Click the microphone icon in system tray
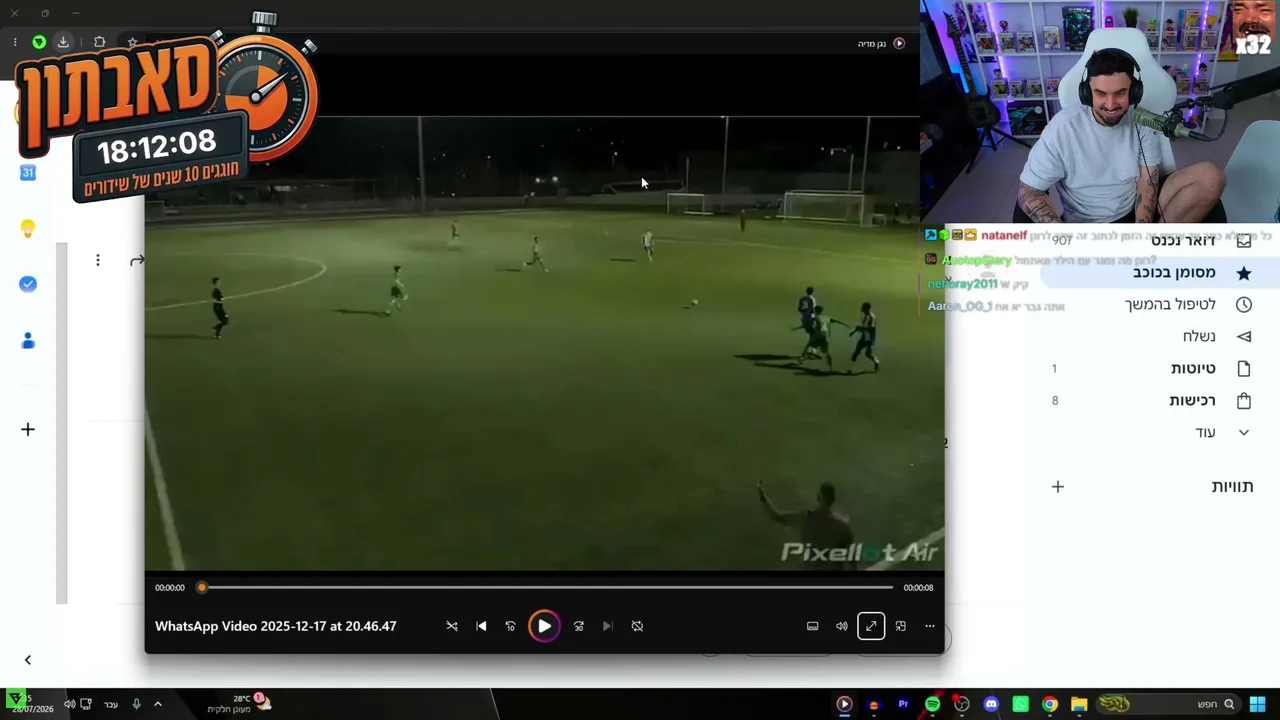The image size is (1280, 720). coord(136,704)
